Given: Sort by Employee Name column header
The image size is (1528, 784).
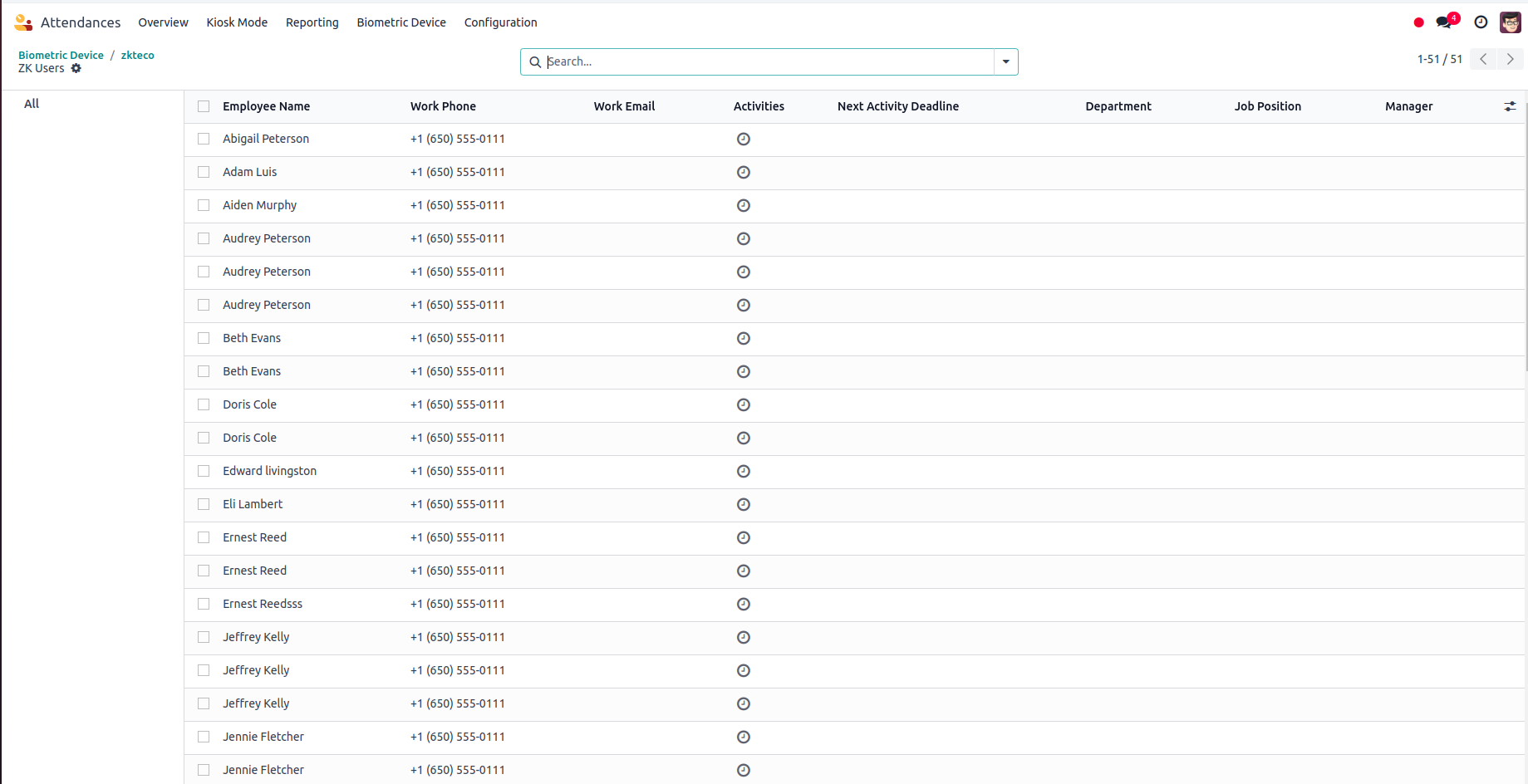Looking at the screenshot, I should tap(266, 106).
